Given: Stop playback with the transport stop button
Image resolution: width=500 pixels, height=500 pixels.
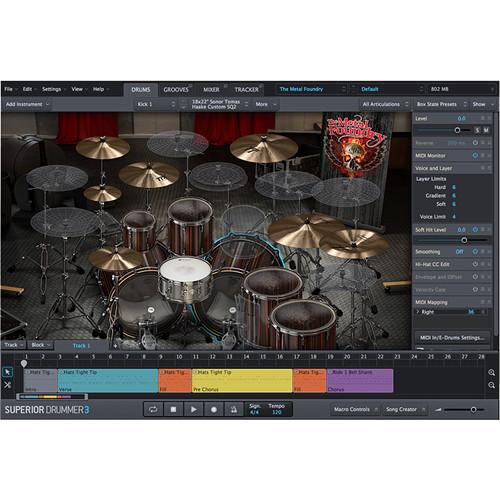Looking at the screenshot, I should (x=173, y=409).
